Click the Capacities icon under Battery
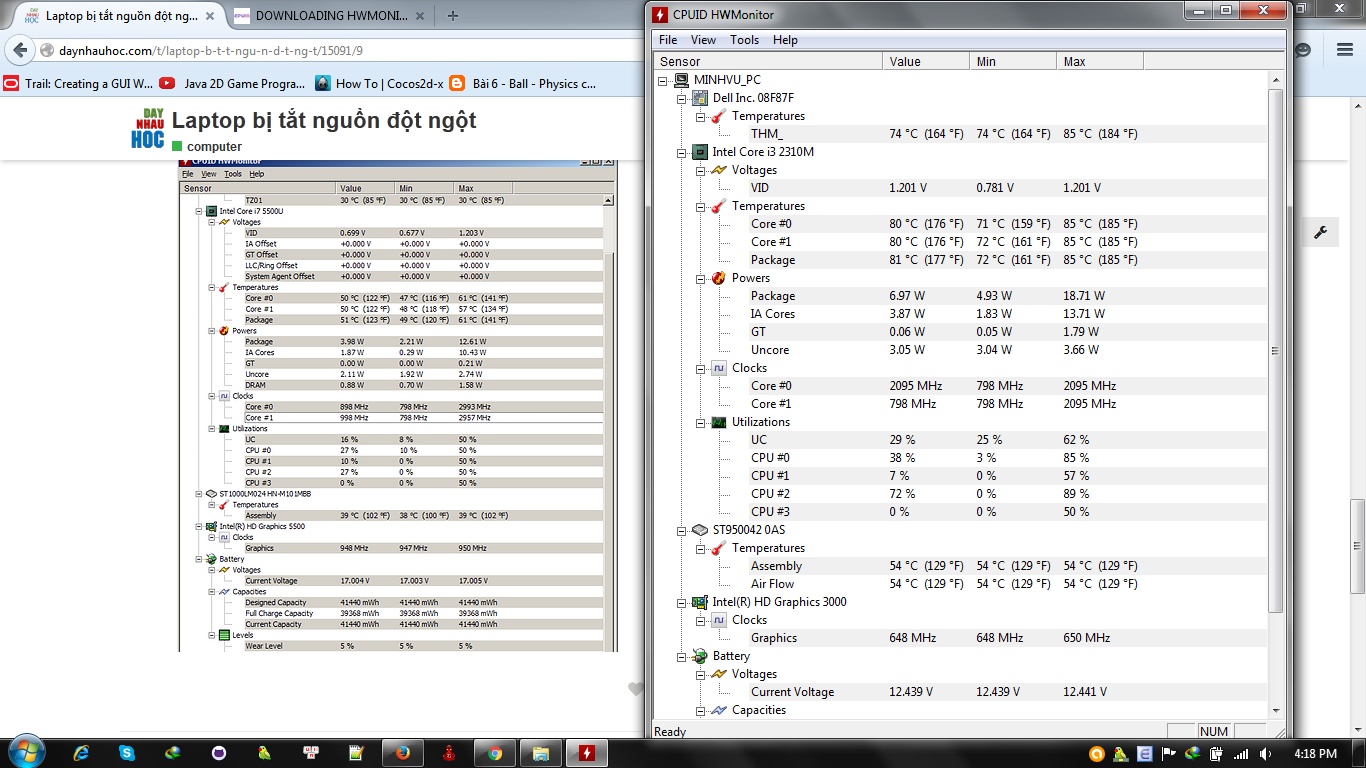The height and width of the screenshot is (768, 1366). [x=718, y=710]
